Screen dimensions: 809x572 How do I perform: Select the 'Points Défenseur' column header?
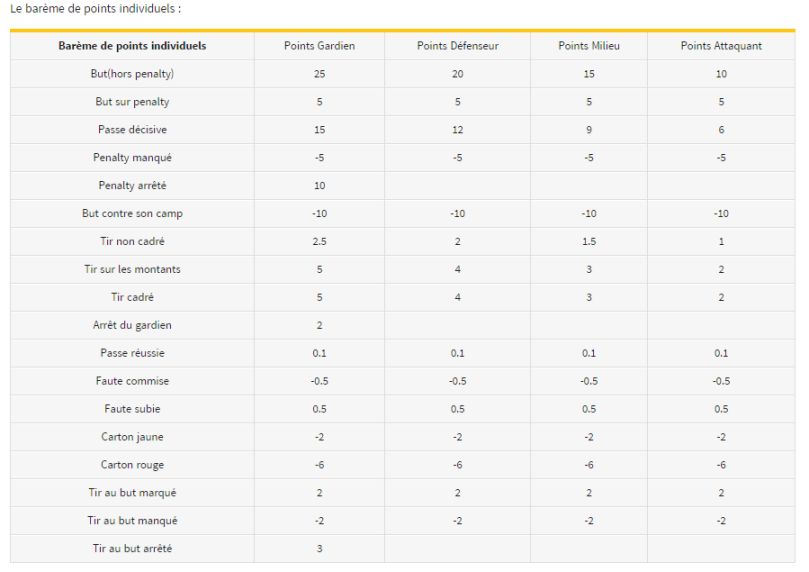[x=458, y=46]
